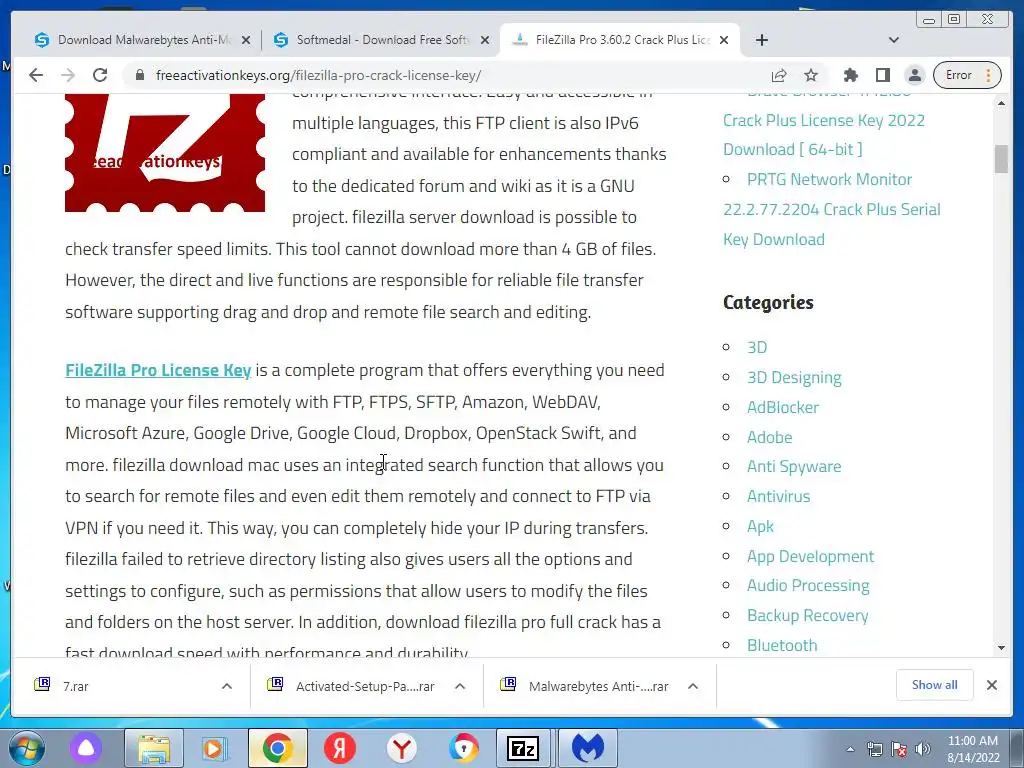Click the network tray icon

point(875,749)
